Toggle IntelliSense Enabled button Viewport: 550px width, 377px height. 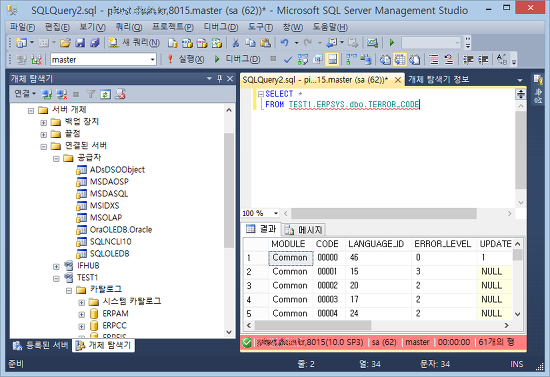point(332,60)
